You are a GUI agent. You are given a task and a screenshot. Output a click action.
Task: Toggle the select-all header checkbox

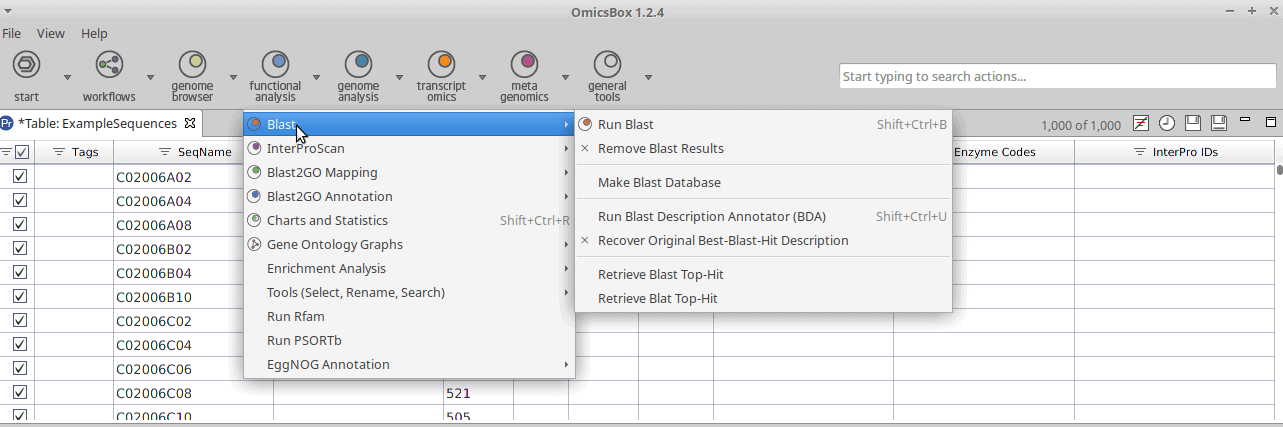(x=22, y=152)
